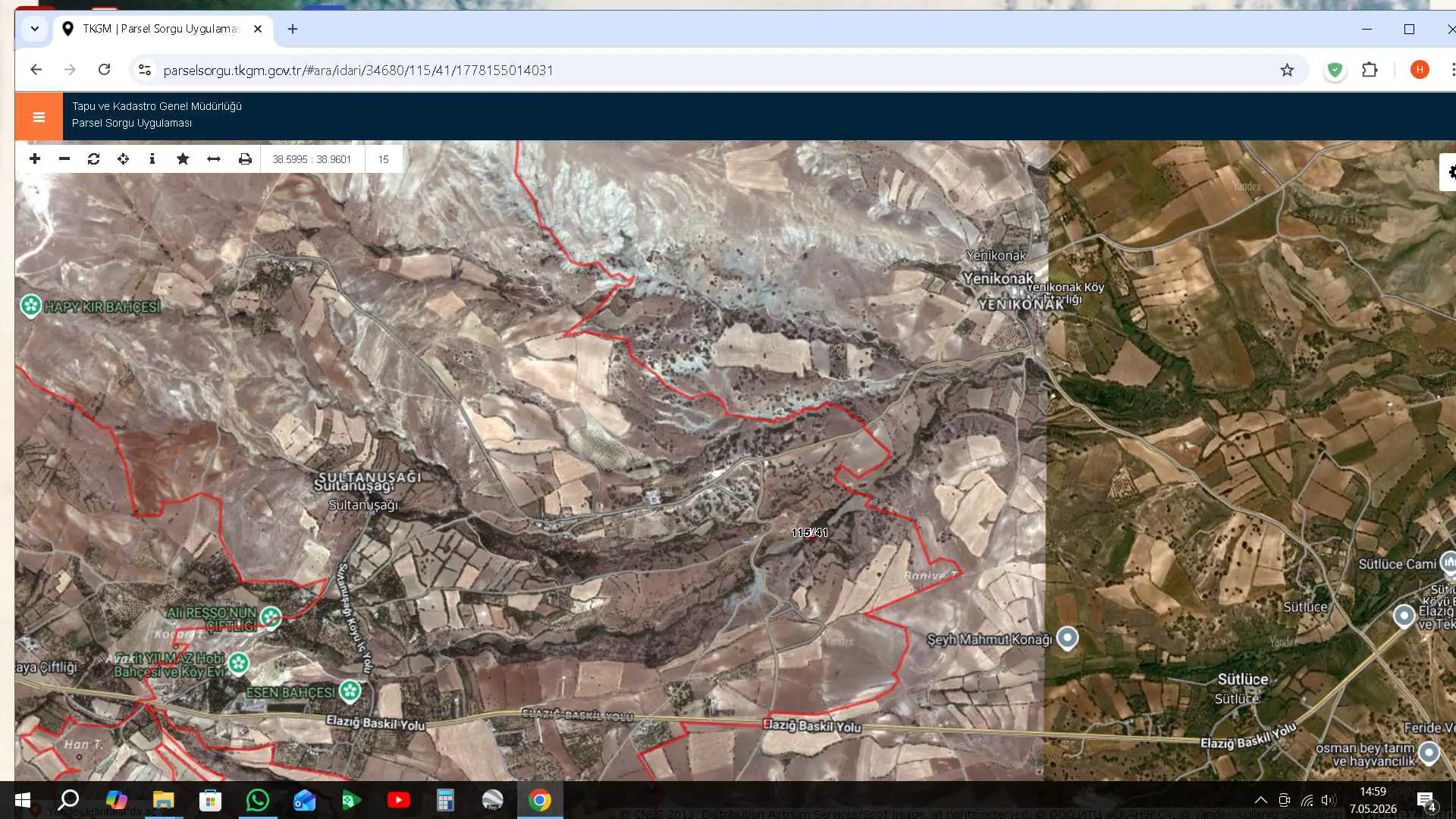Open the map settings gear panel
This screenshot has height=819, width=1456.
[1449, 172]
